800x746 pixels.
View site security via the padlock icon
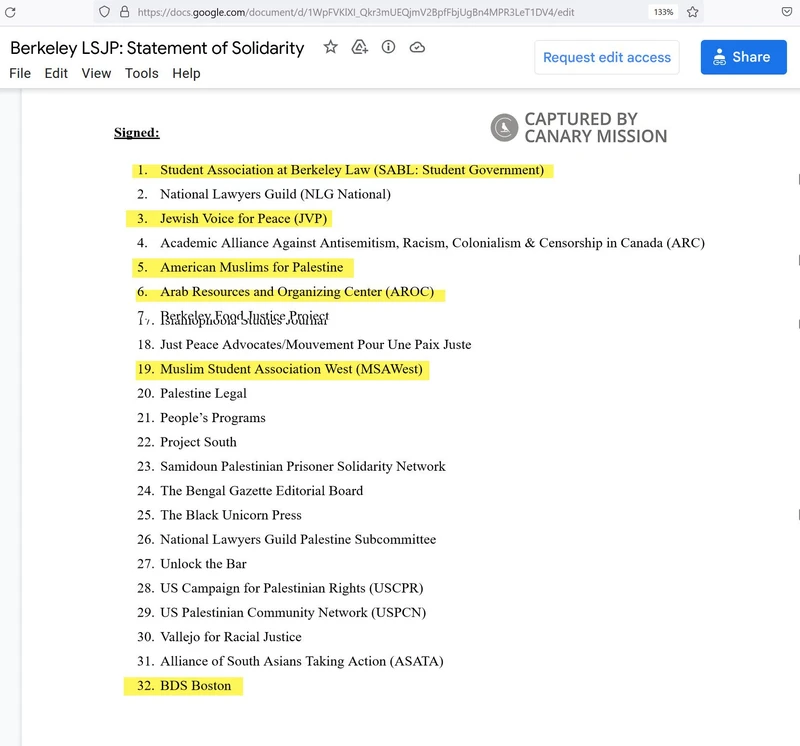tap(124, 12)
